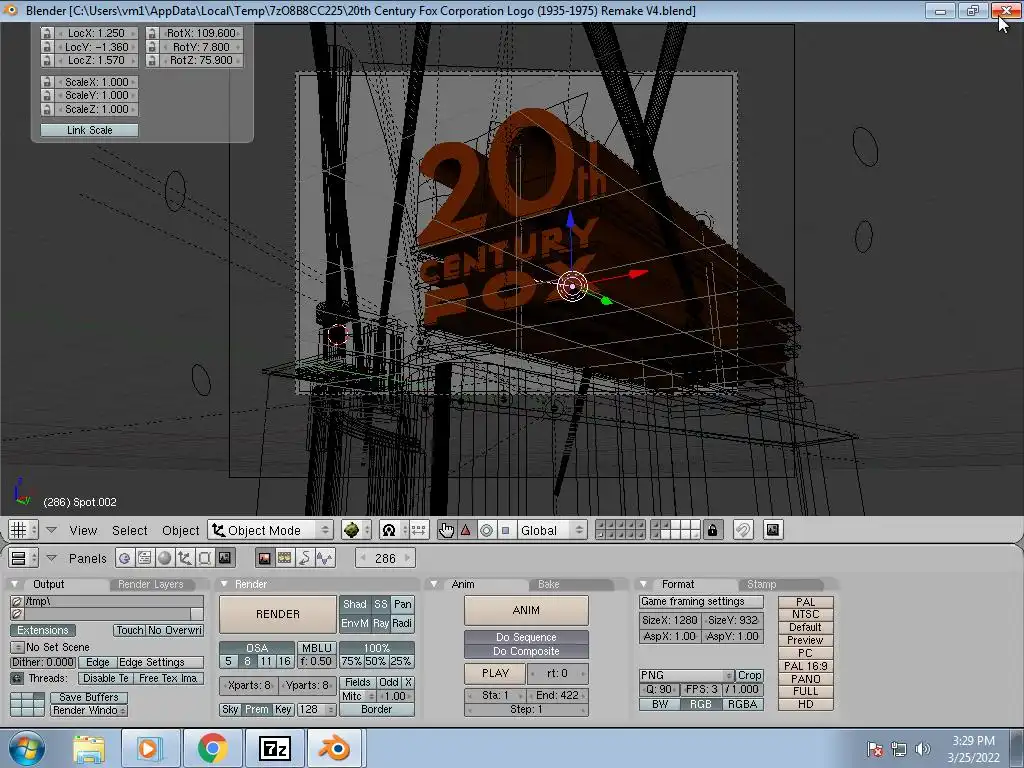
Task: Open the PNG file format dropdown
Action: [686, 675]
